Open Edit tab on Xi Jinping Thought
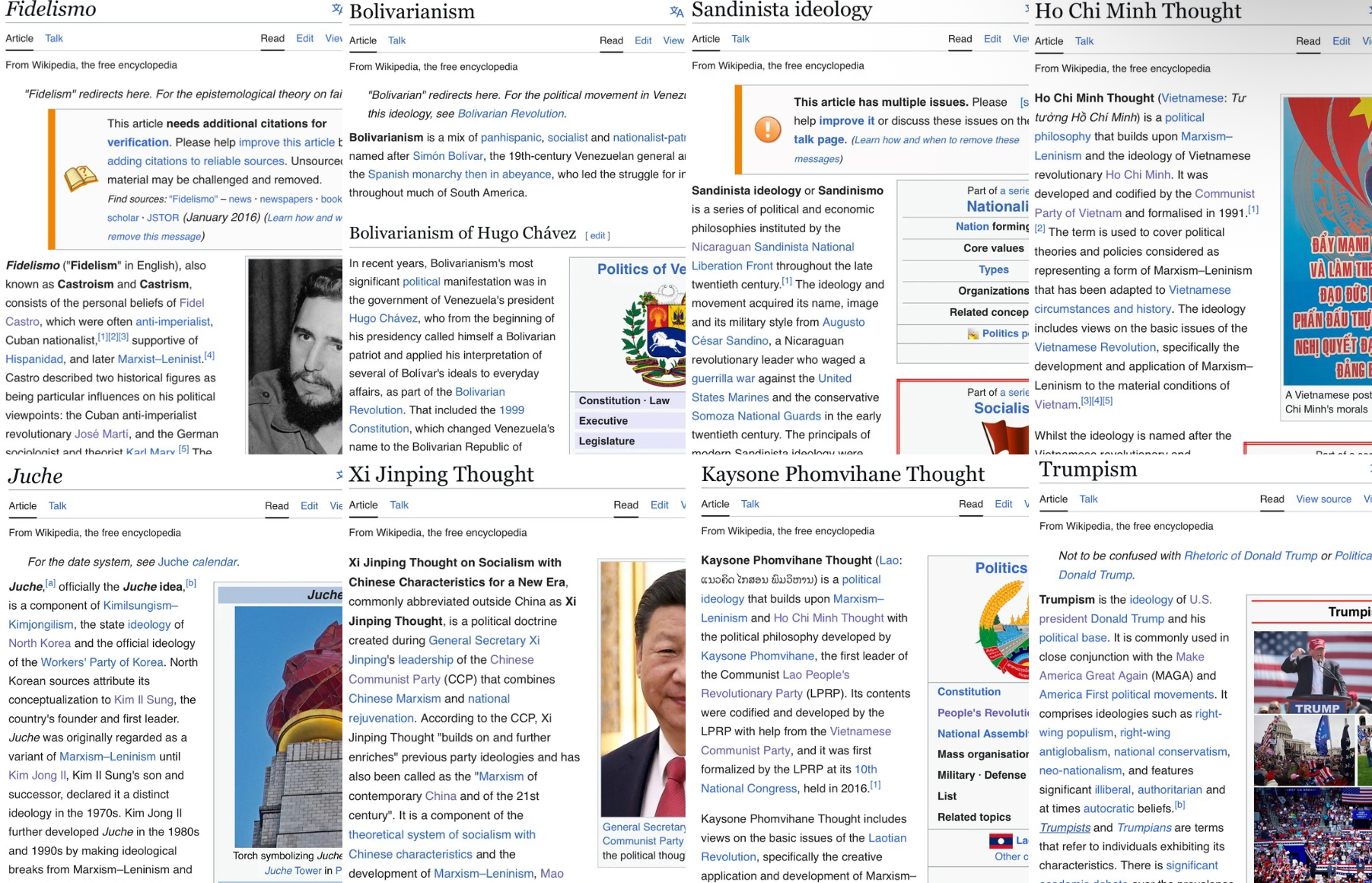The width and height of the screenshot is (1372, 883). point(659,505)
